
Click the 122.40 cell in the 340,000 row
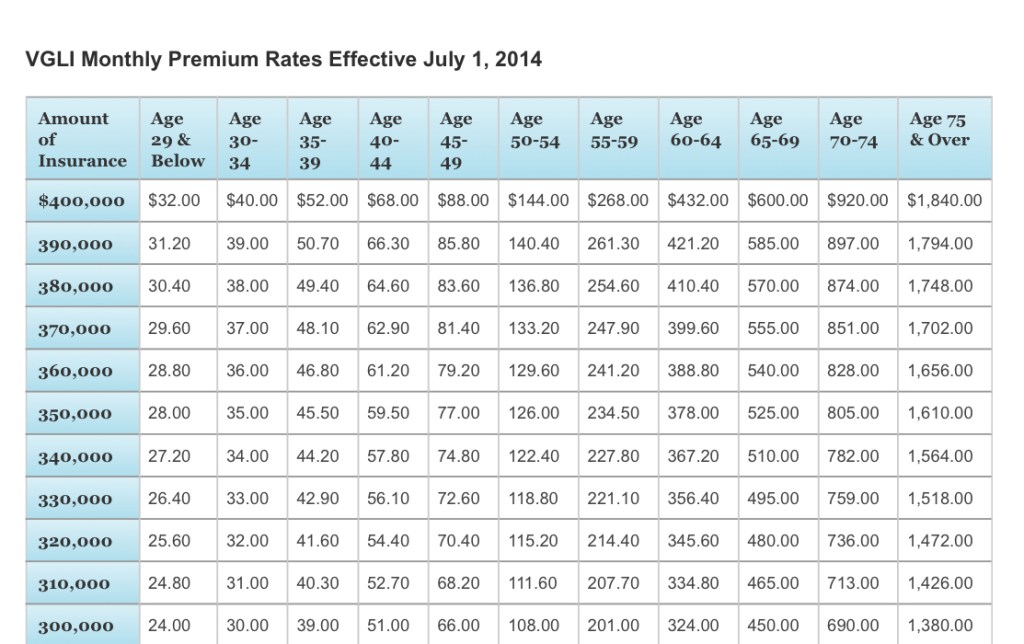pyautogui.click(x=535, y=456)
